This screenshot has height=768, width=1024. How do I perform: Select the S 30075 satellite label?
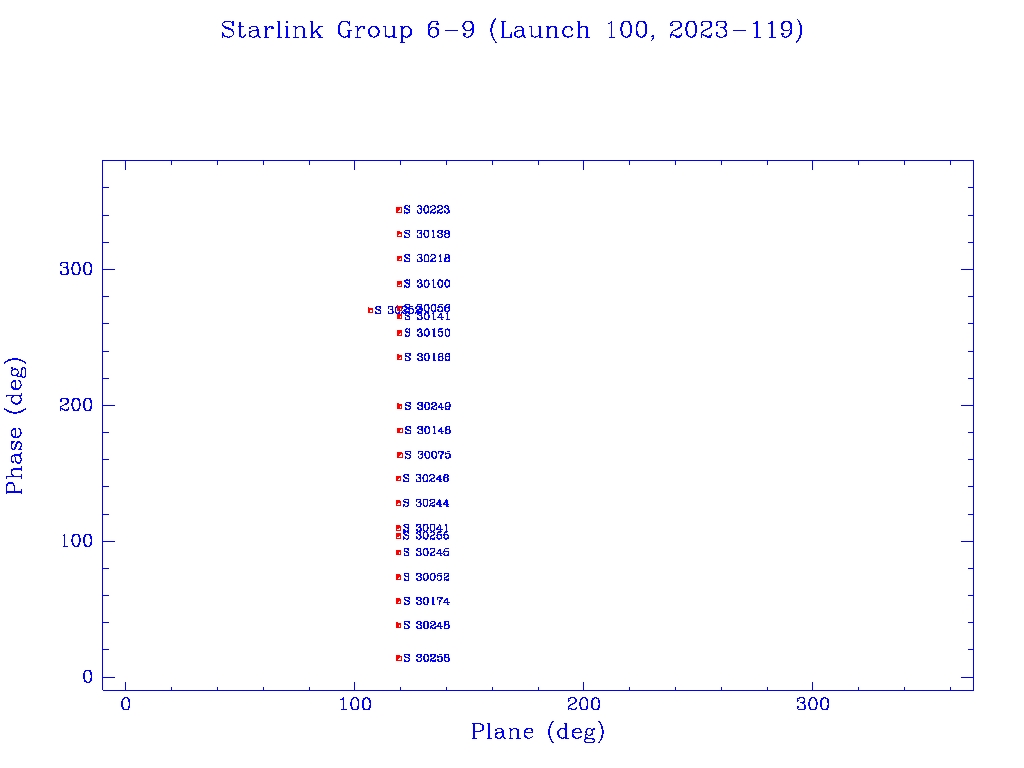click(427, 455)
